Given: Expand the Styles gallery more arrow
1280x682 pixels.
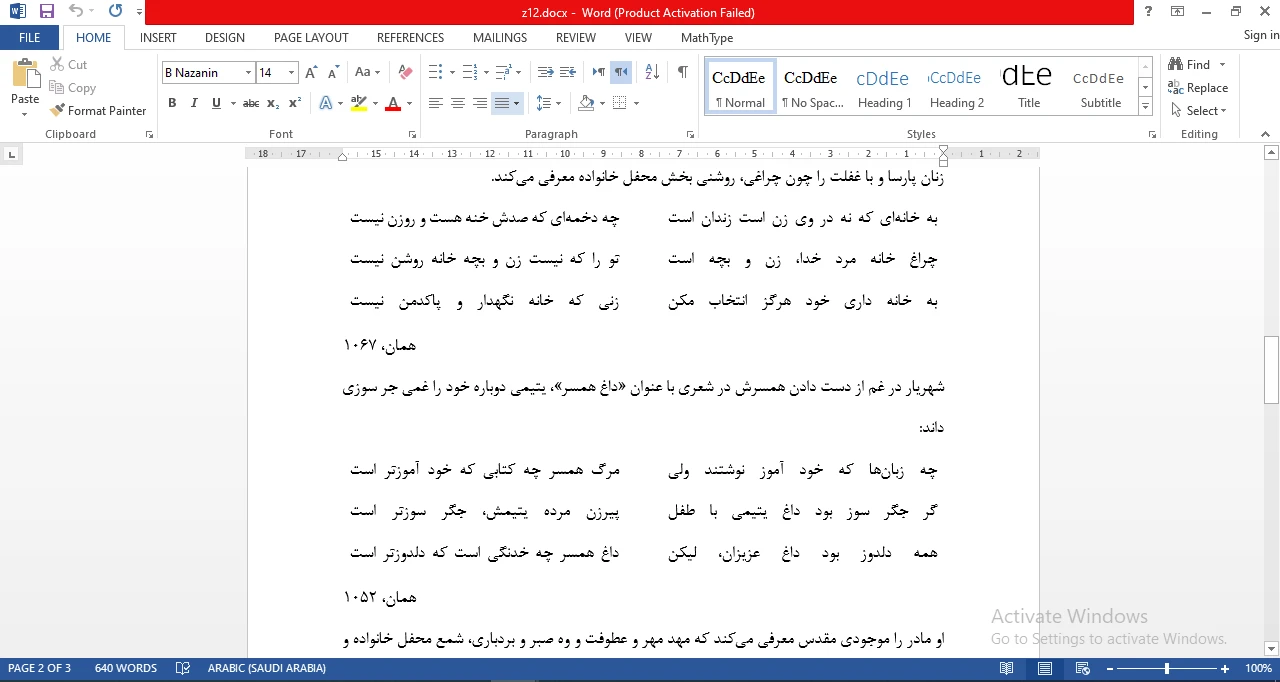Looking at the screenshot, I should 1146,106.
